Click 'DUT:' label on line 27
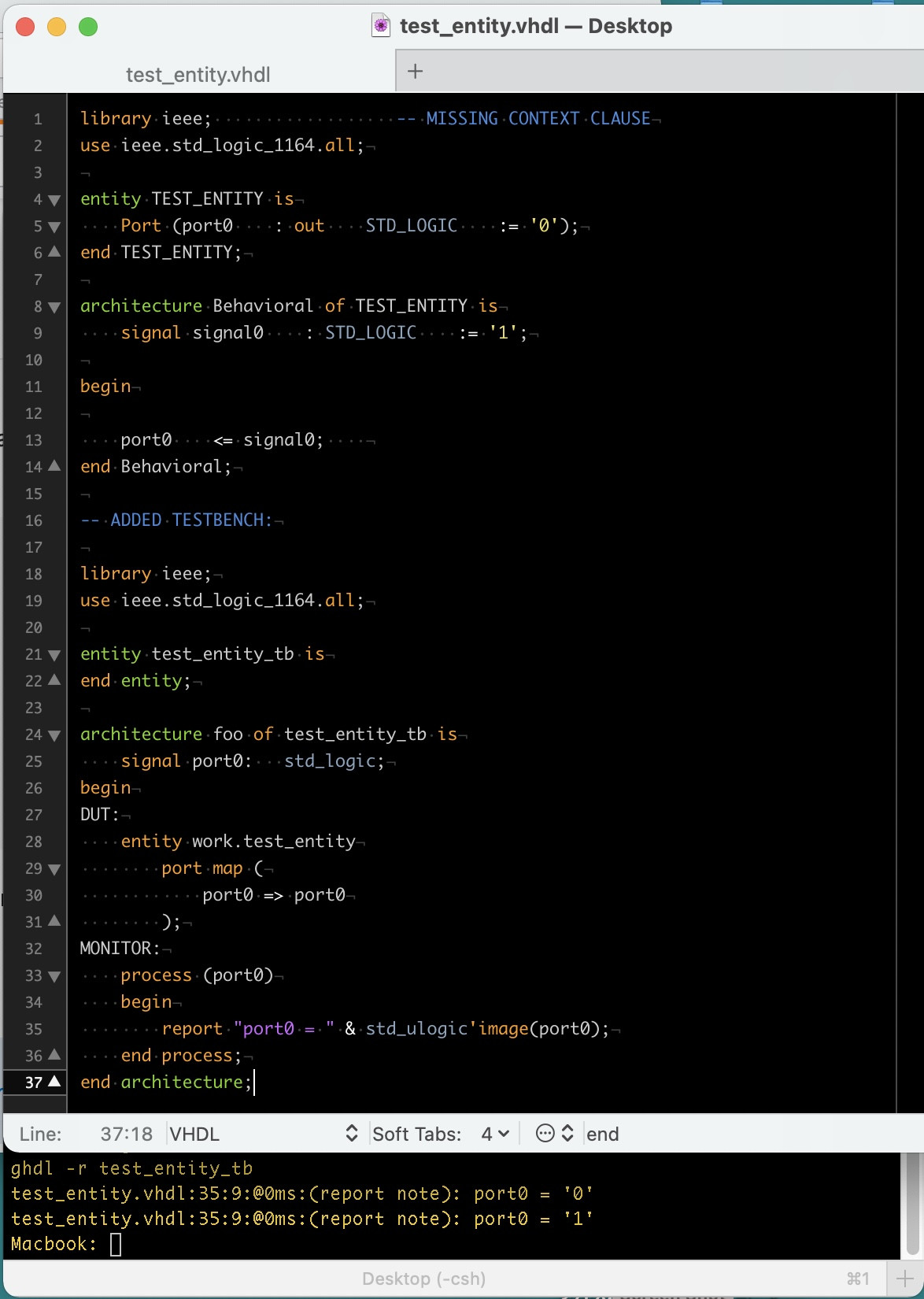 (100, 815)
